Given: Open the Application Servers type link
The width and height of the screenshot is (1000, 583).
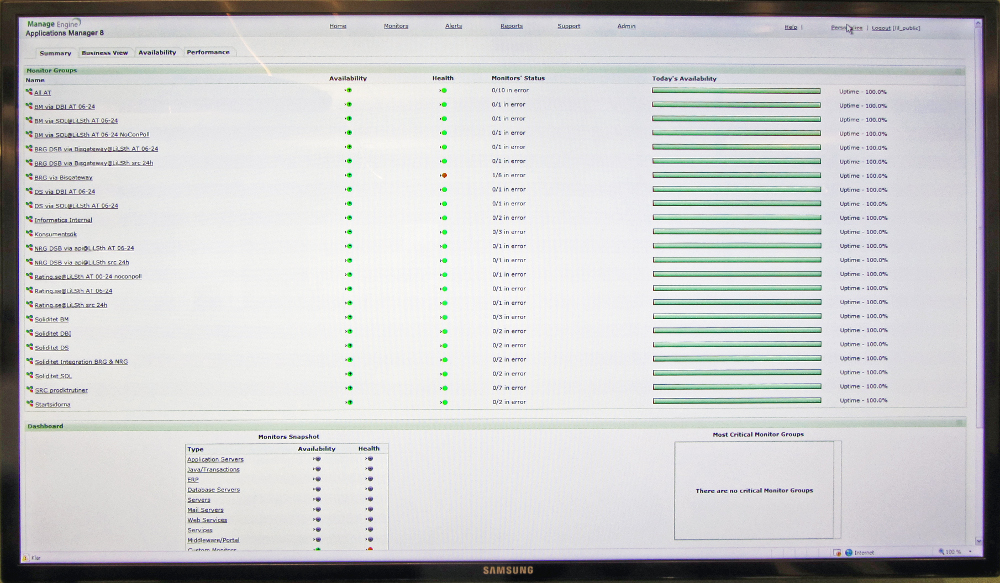Looking at the screenshot, I should point(216,459).
